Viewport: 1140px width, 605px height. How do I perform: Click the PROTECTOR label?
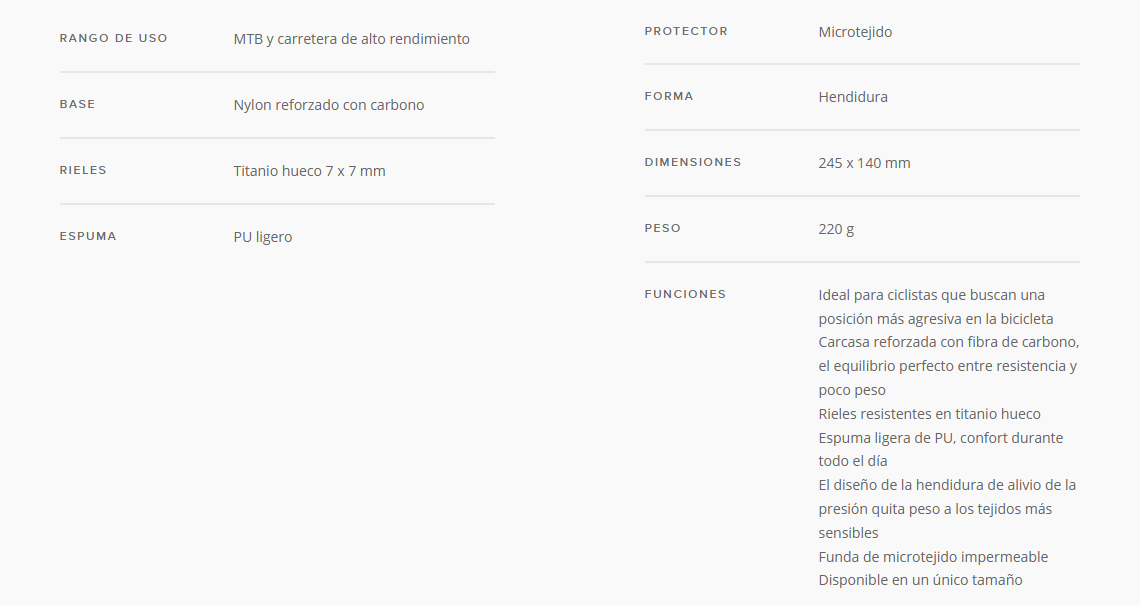coord(686,31)
